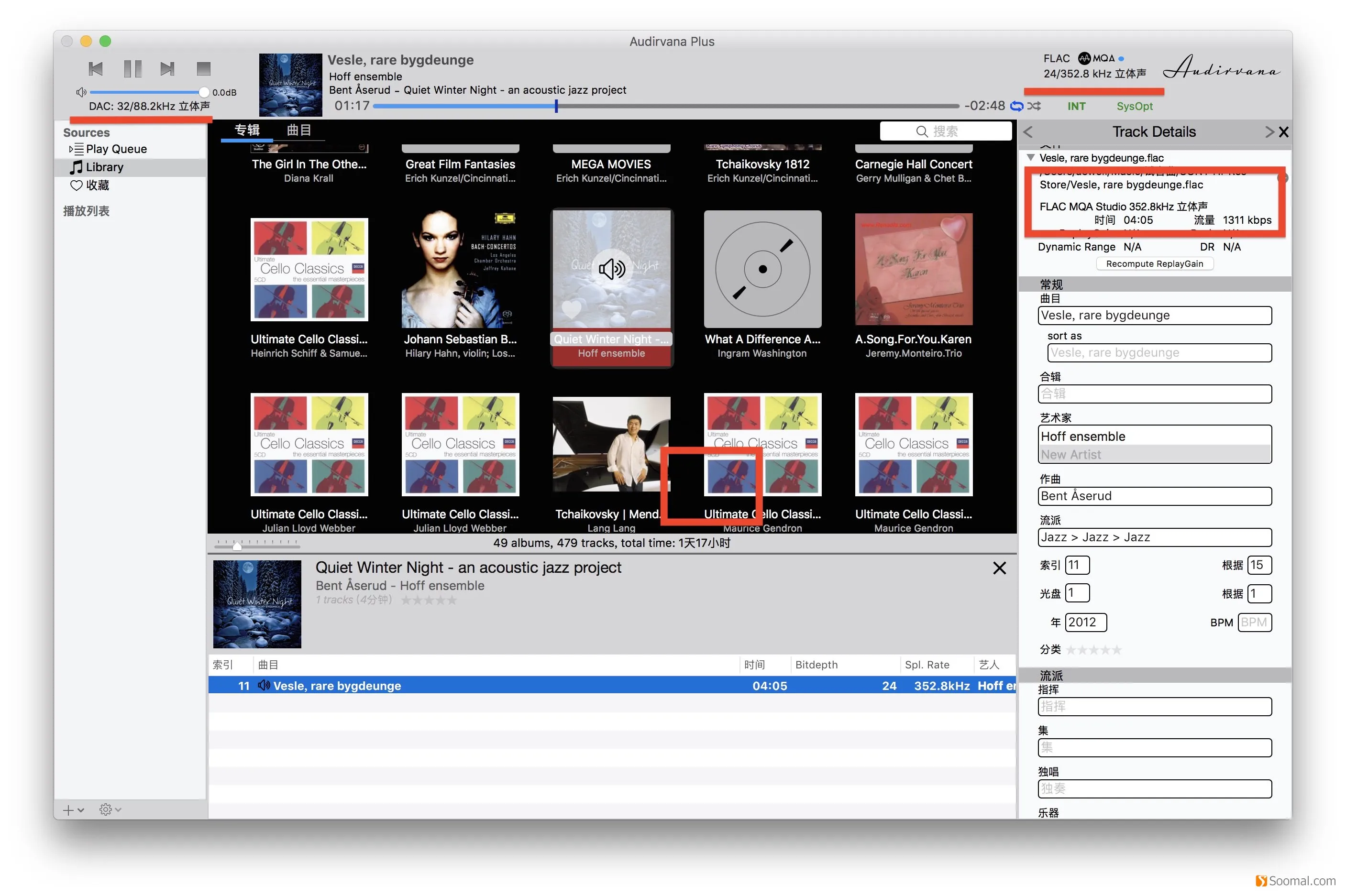Click the playback progress bar

click(665, 106)
